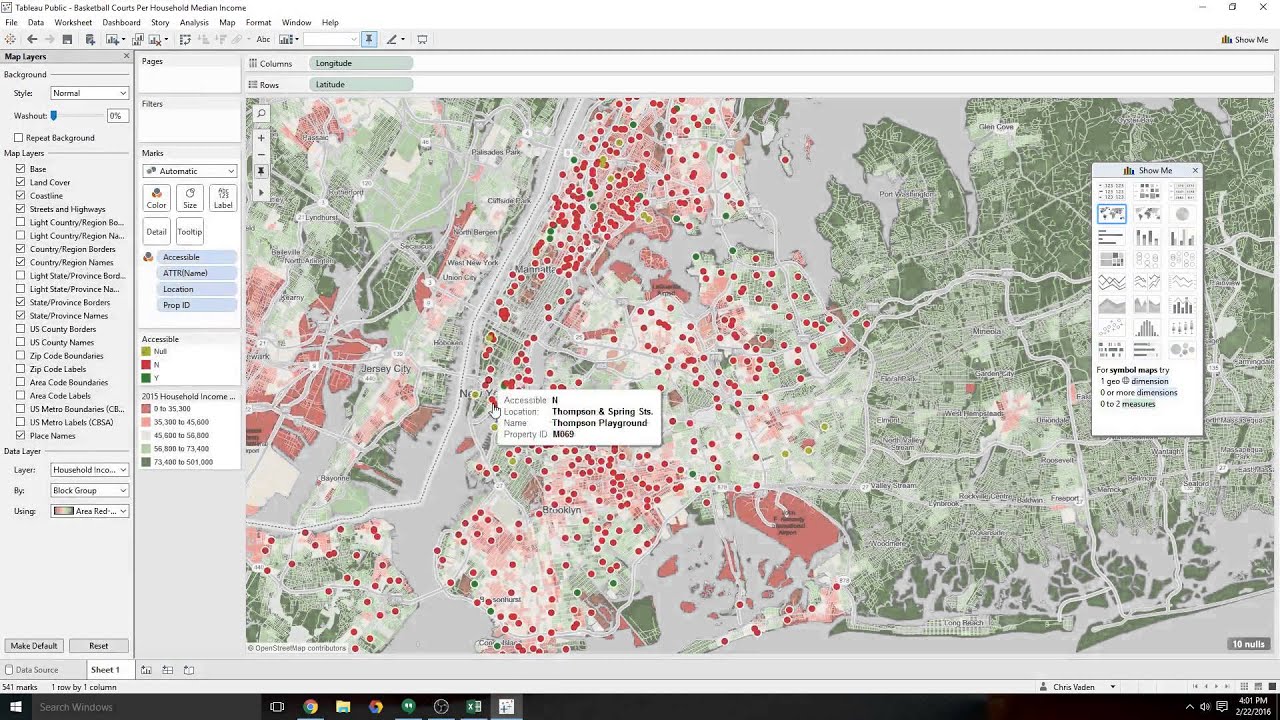Uncheck Streets and Highways layer

point(21,209)
